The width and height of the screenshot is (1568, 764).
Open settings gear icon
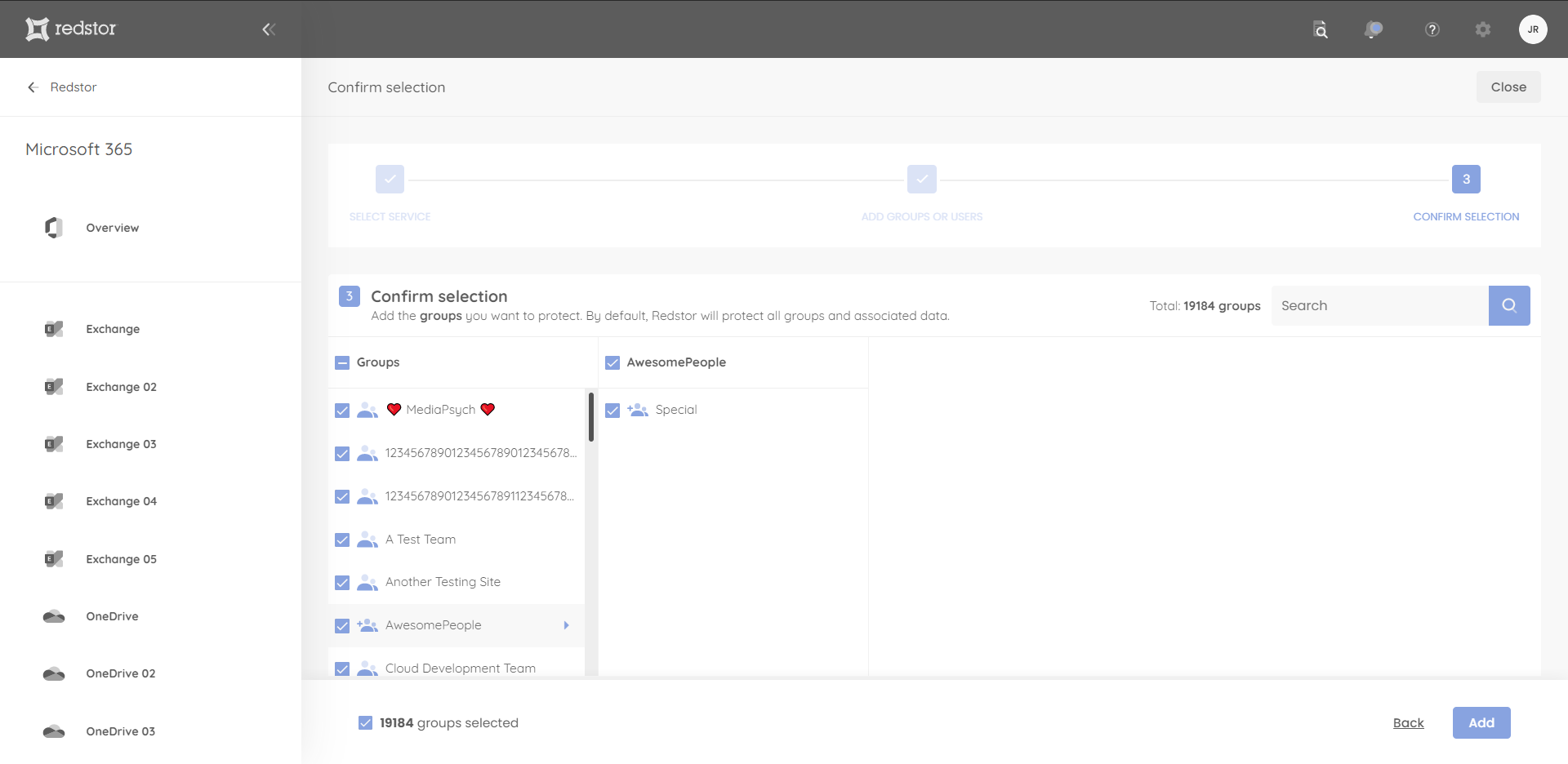pyautogui.click(x=1483, y=29)
